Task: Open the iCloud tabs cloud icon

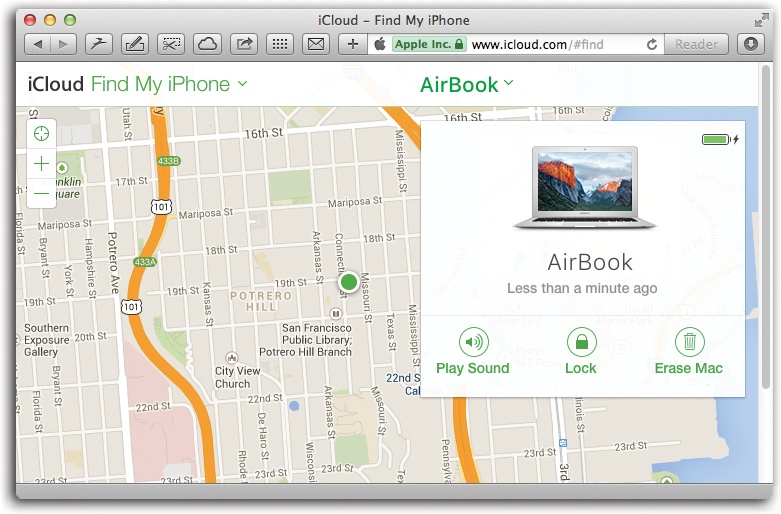Action: (x=207, y=44)
